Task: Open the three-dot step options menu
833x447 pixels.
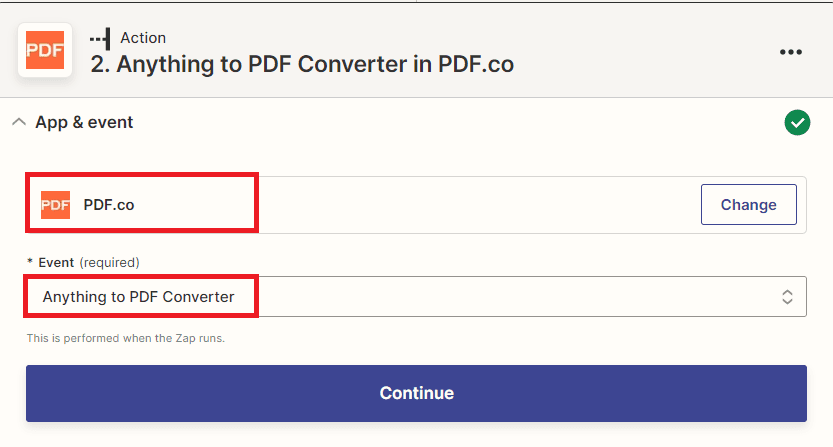Action: [x=791, y=52]
